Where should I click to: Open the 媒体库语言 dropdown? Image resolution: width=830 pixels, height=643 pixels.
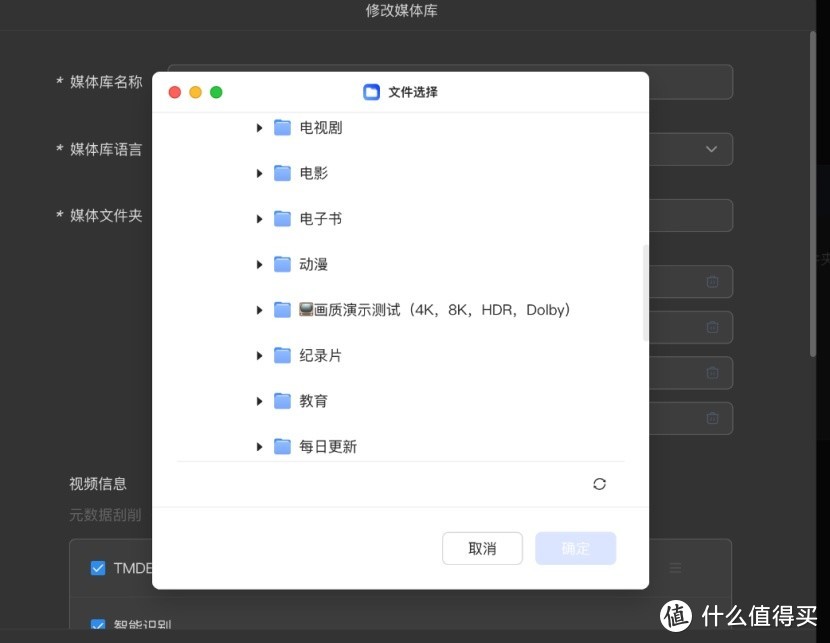(x=710, y=149)
